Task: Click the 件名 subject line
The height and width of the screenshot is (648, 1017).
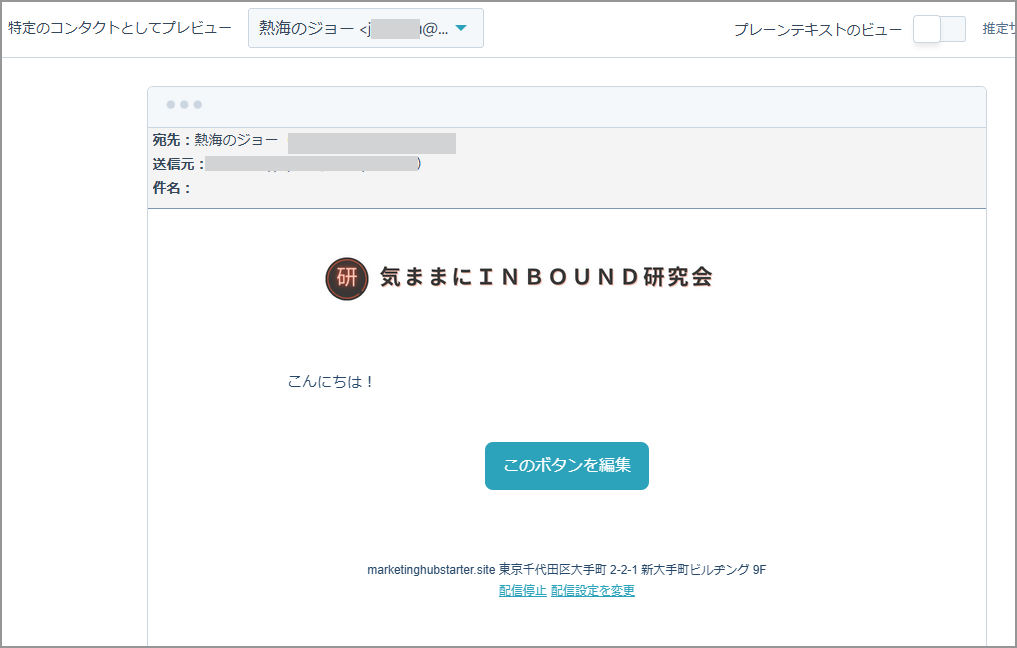Action: pyautogui.click(x=171, y=188)
